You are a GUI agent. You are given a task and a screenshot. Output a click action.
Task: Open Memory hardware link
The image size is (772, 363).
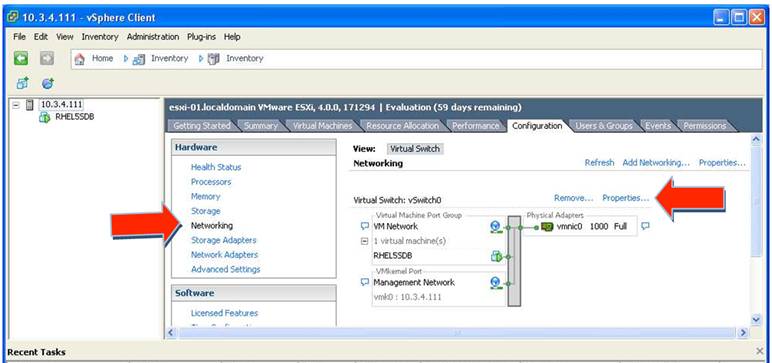coord(205,197)
